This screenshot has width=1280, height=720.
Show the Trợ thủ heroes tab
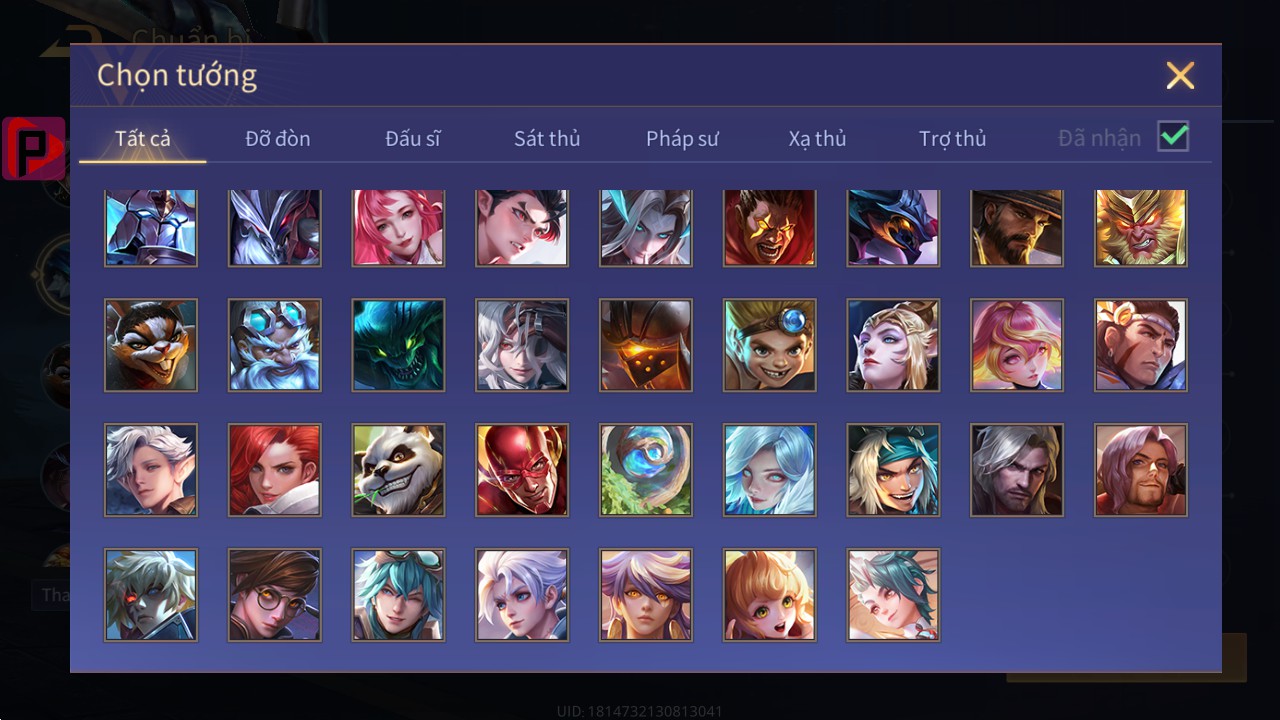(952, 139)
